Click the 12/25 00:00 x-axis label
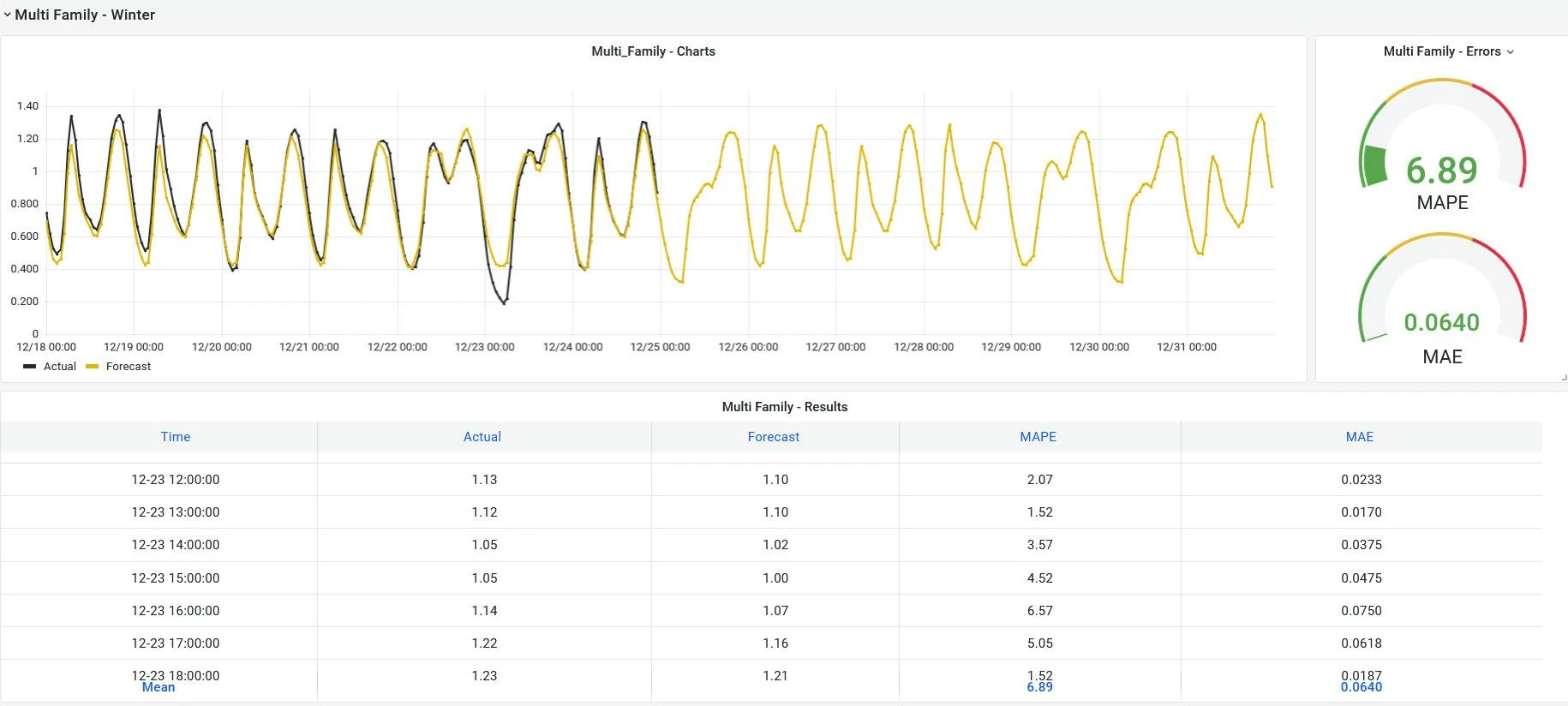1568x706 pixels. (x=660, y=347)
